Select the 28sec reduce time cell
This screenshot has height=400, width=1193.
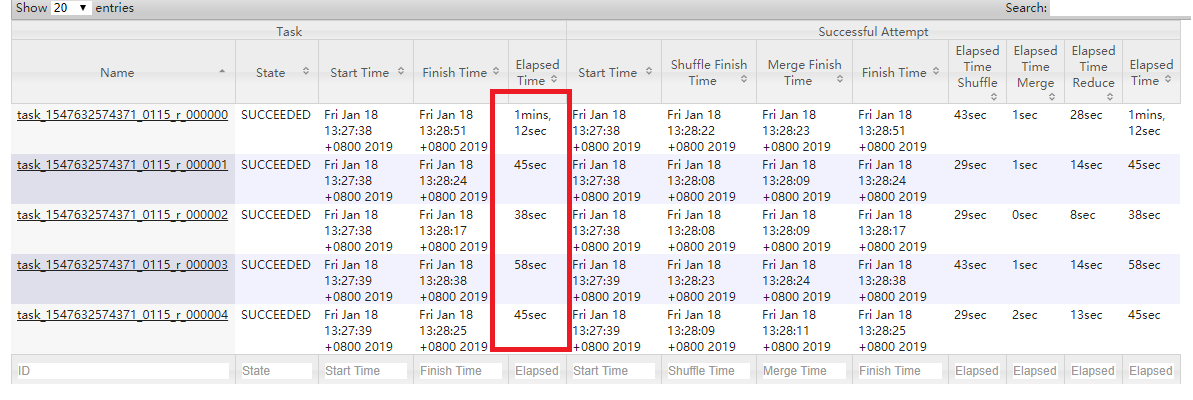(x=1086, y=115)
